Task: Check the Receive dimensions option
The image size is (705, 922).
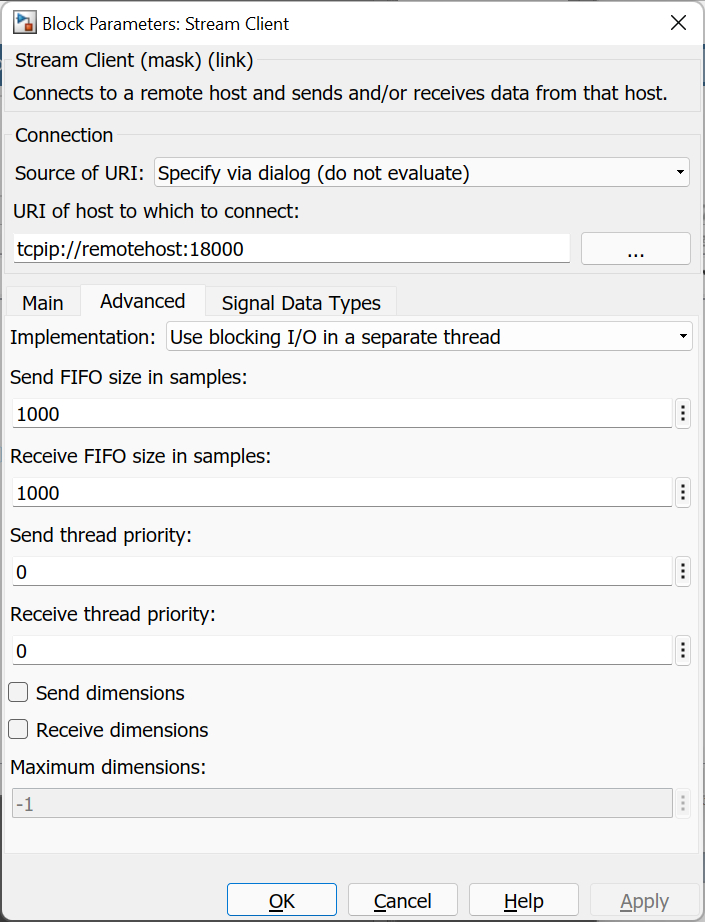Action: click(17, 729)
